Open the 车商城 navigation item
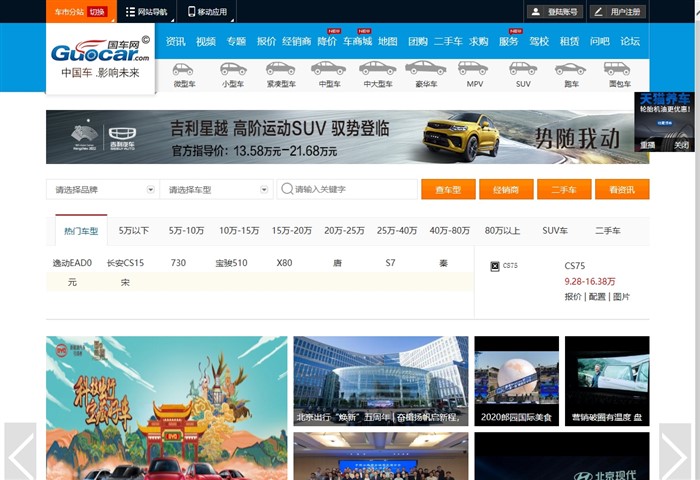The height and width of the screenshot is (480, 700). 357,42
